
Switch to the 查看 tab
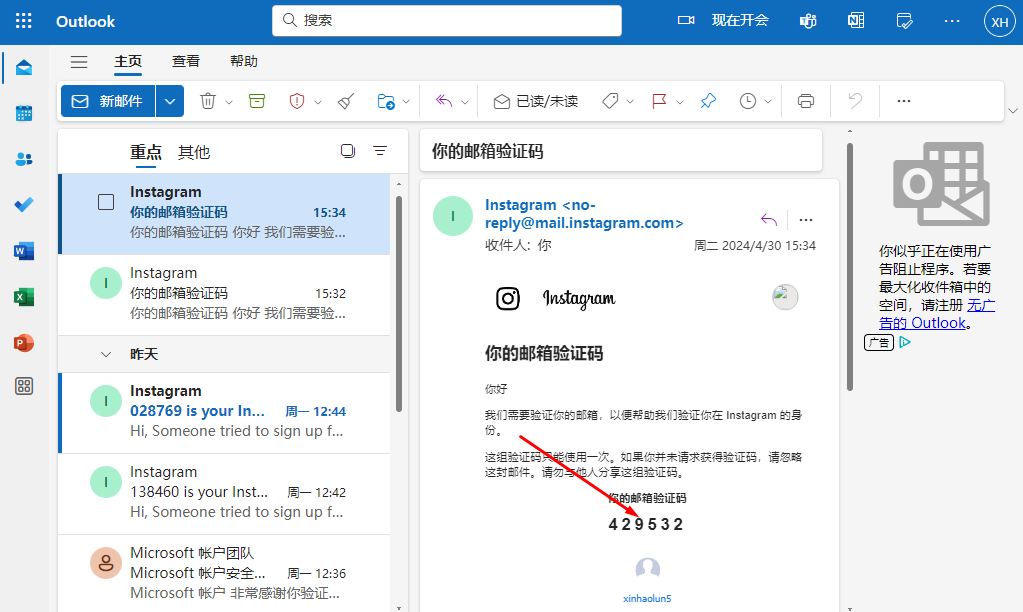click(x=185, y=61)
